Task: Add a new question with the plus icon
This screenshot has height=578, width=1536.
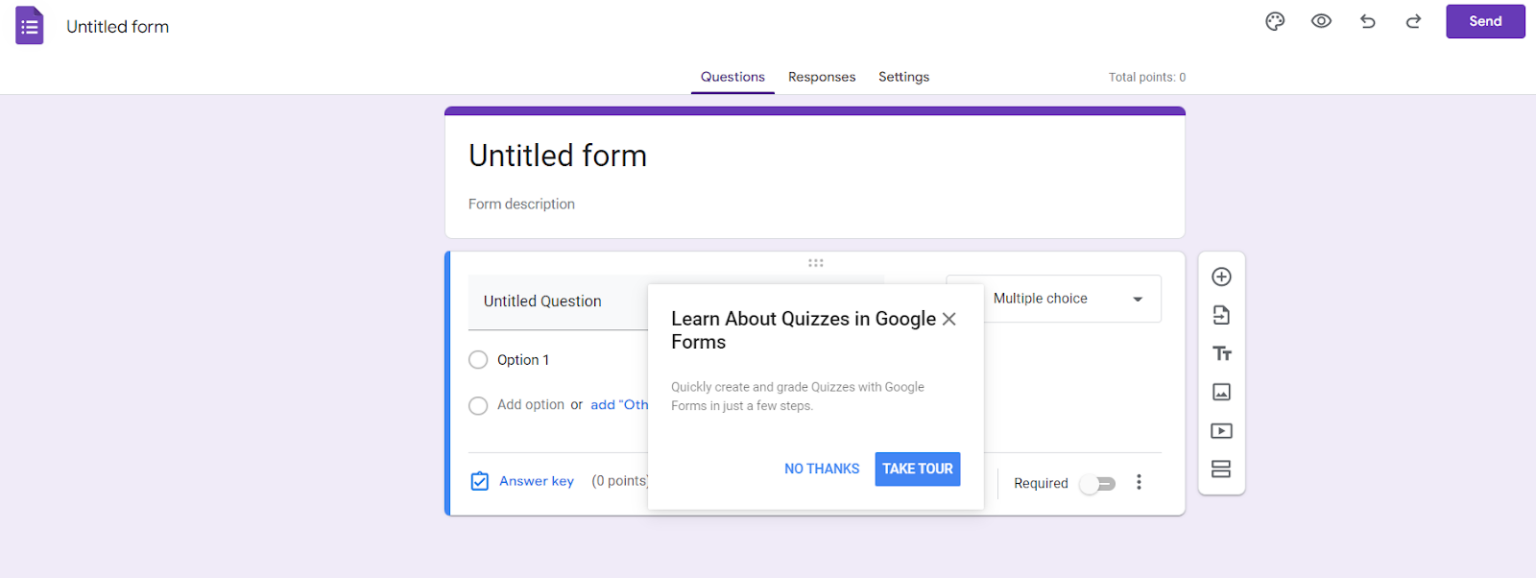Action: (x=1221, y=276)
